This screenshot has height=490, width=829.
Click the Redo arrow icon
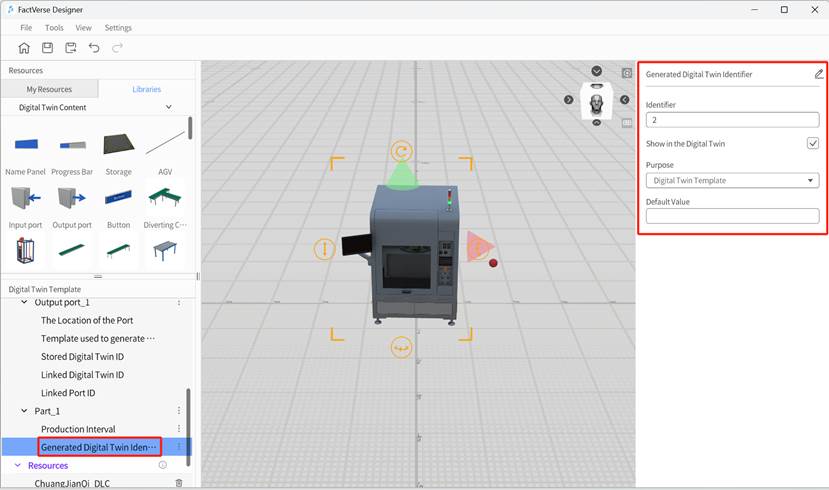pyautogui.click(x=117, y=48)
